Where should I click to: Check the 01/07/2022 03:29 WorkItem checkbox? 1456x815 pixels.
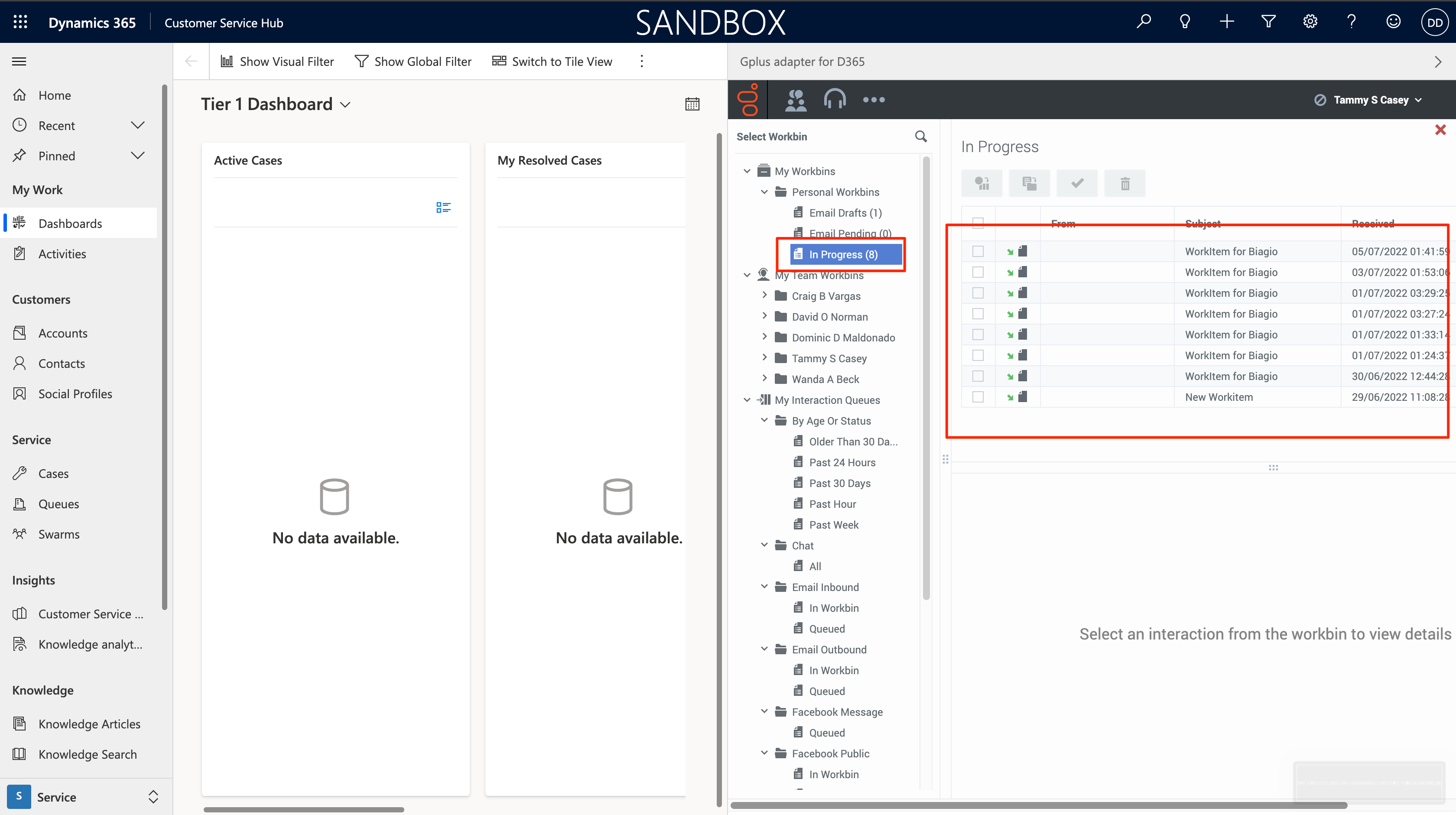978,293
